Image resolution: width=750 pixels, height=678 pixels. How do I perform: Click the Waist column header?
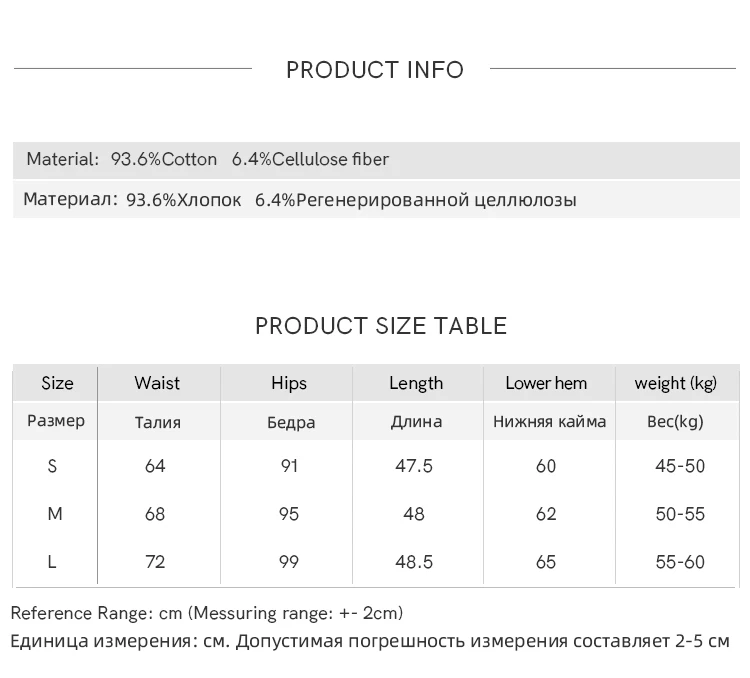point(157,383)
